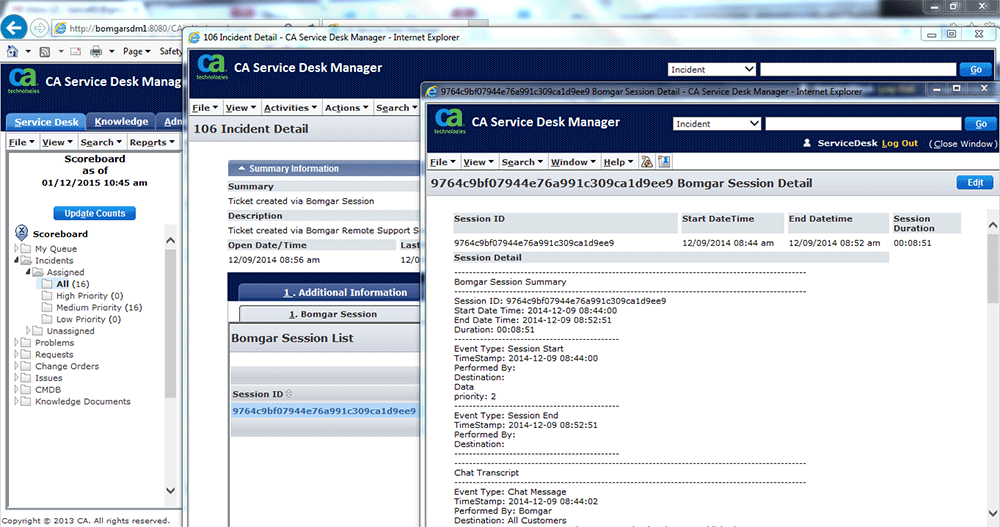Click the scoreboard tree scroll down arrow

click(x=170, y=491)
